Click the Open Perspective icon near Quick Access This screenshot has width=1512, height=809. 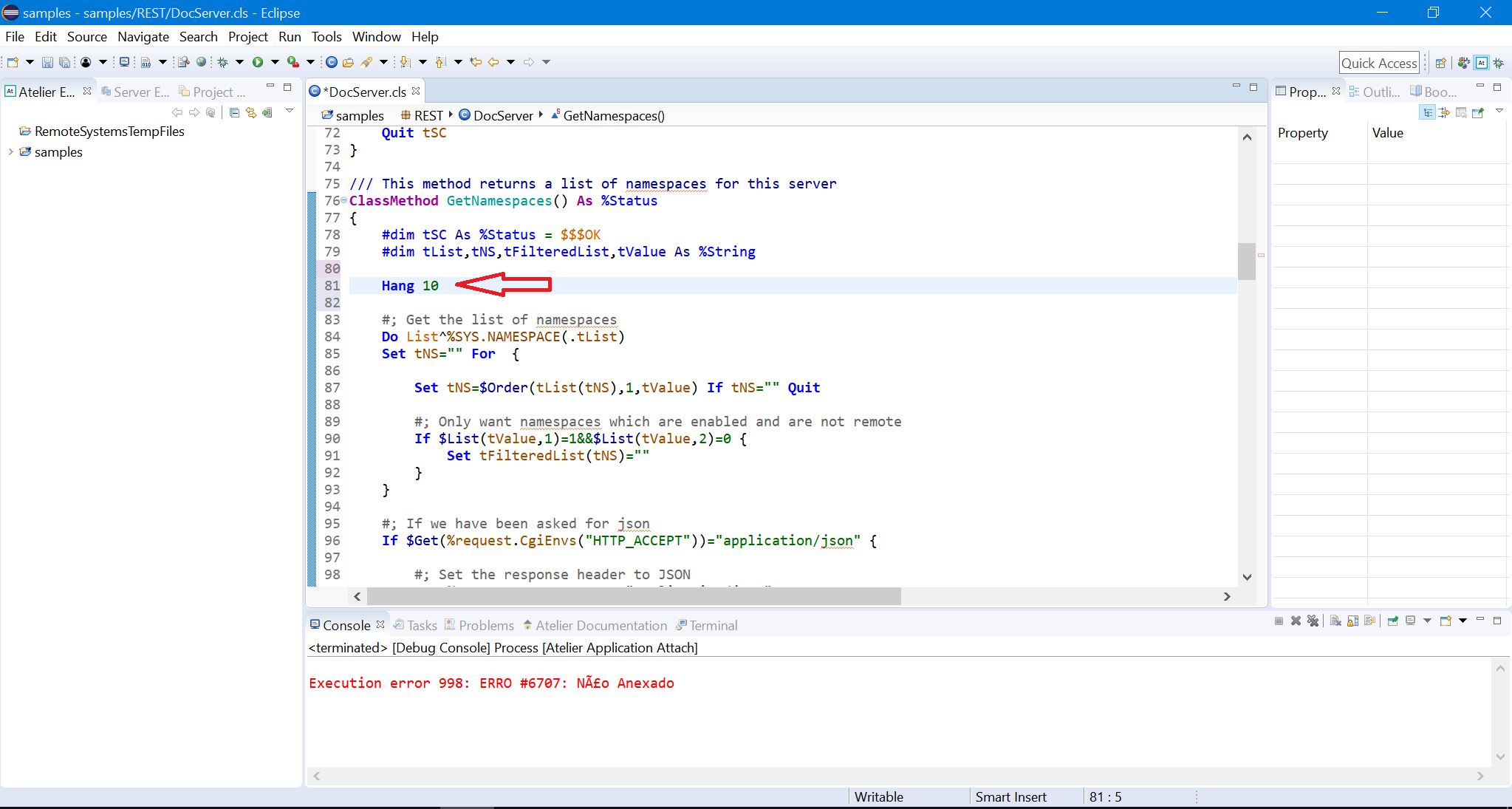1440,63
